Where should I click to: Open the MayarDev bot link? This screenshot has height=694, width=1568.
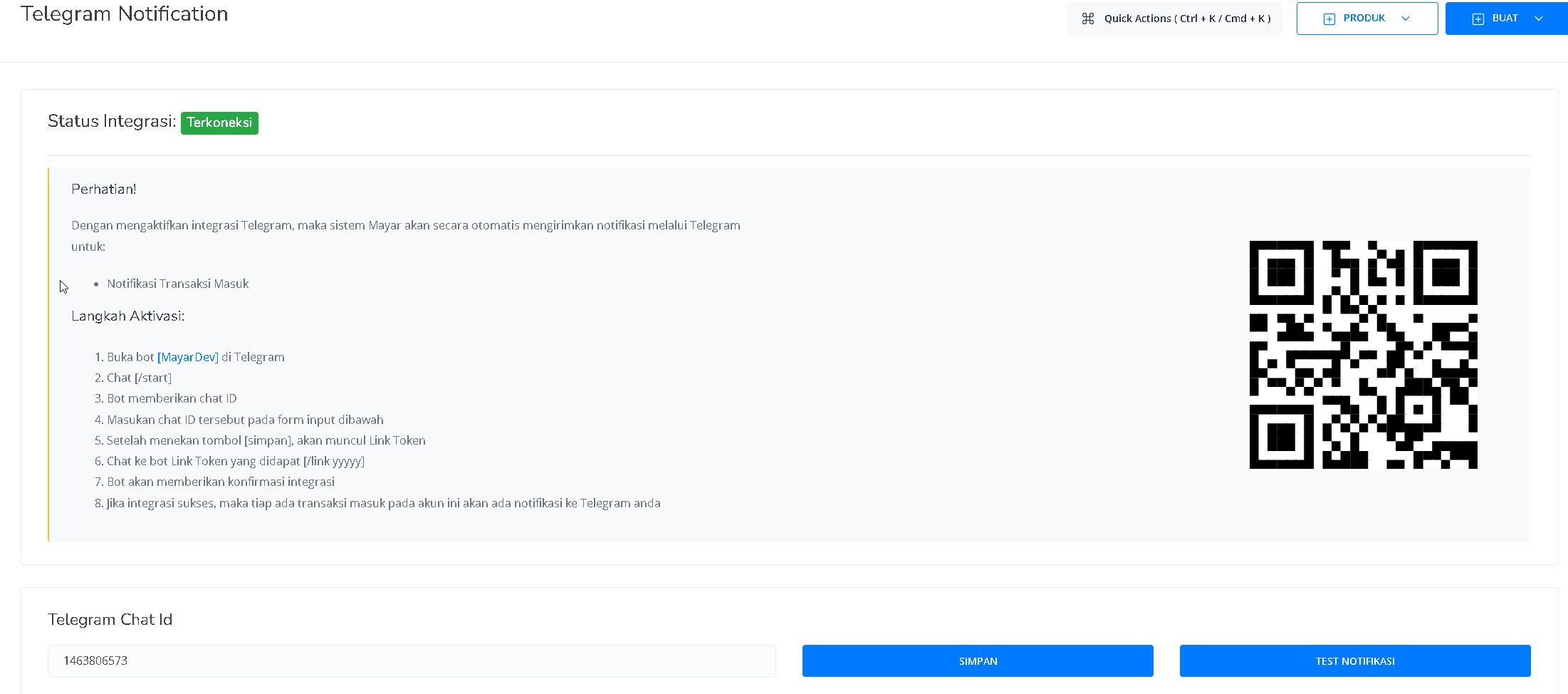tap(188, 357)
